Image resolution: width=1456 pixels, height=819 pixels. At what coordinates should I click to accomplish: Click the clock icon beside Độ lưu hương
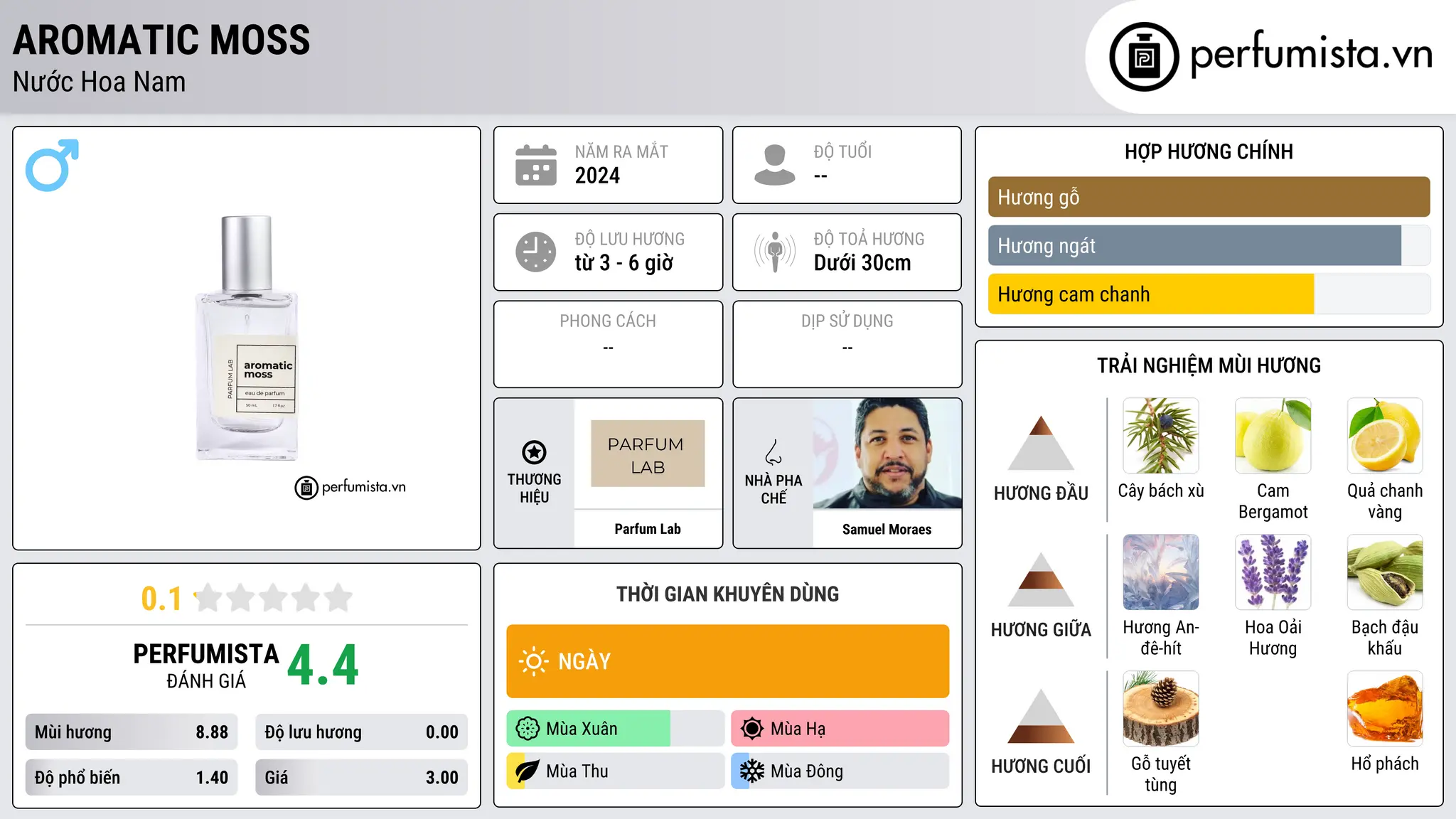536,252
